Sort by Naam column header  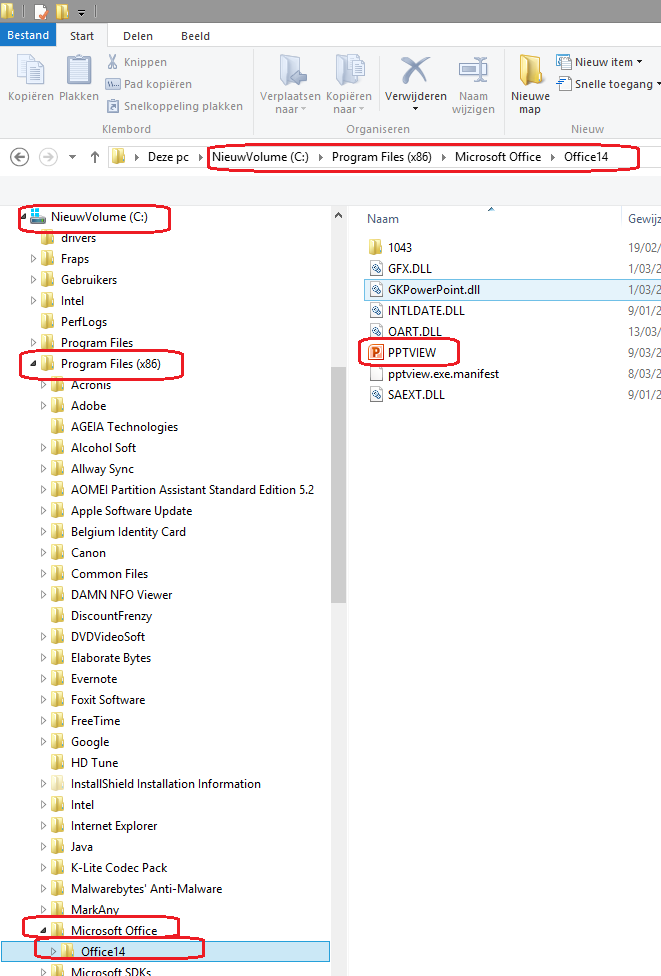point(383,219)
